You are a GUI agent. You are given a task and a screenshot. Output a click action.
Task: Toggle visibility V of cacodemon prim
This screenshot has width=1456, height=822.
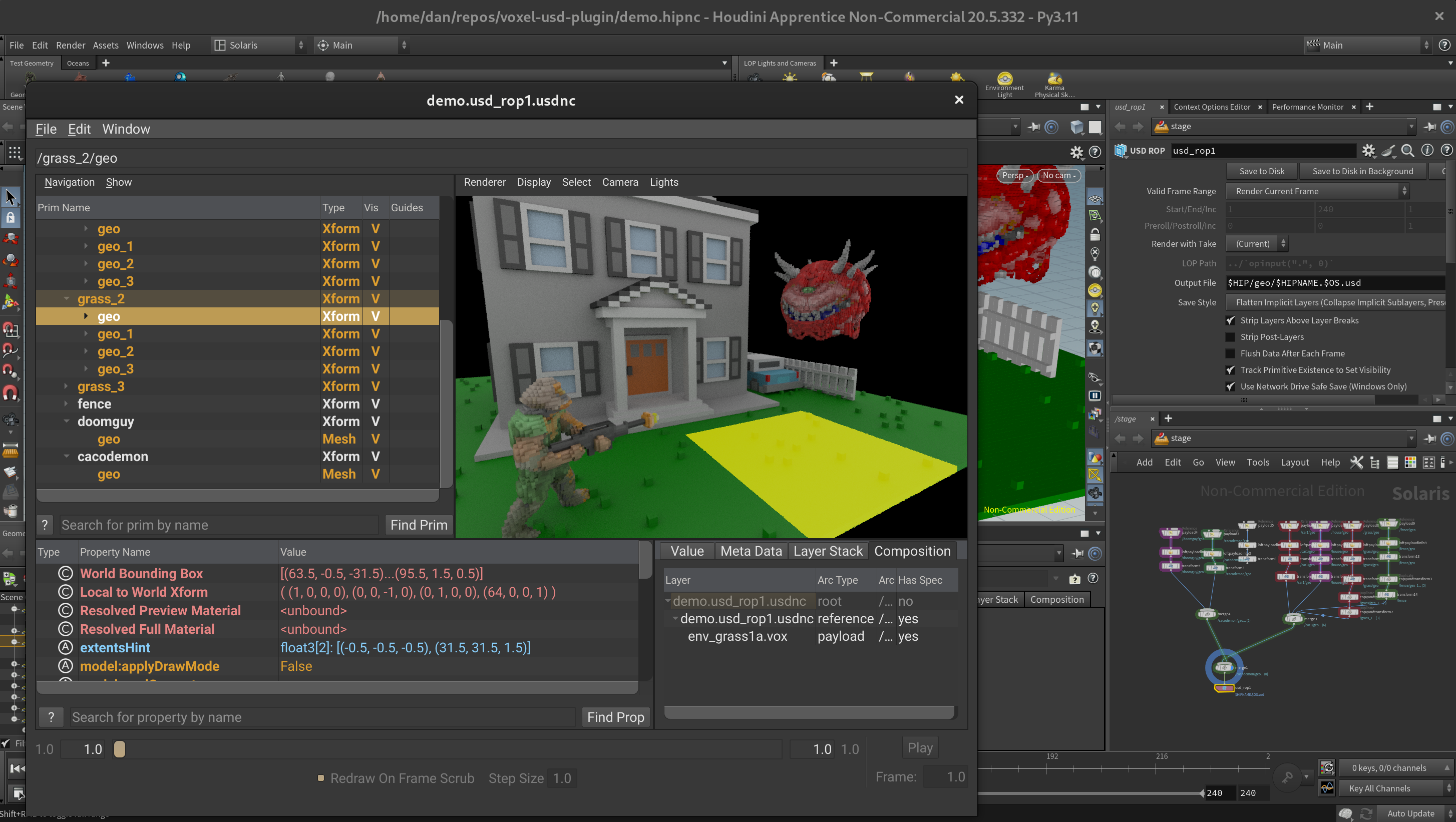(x=375, y=457)
